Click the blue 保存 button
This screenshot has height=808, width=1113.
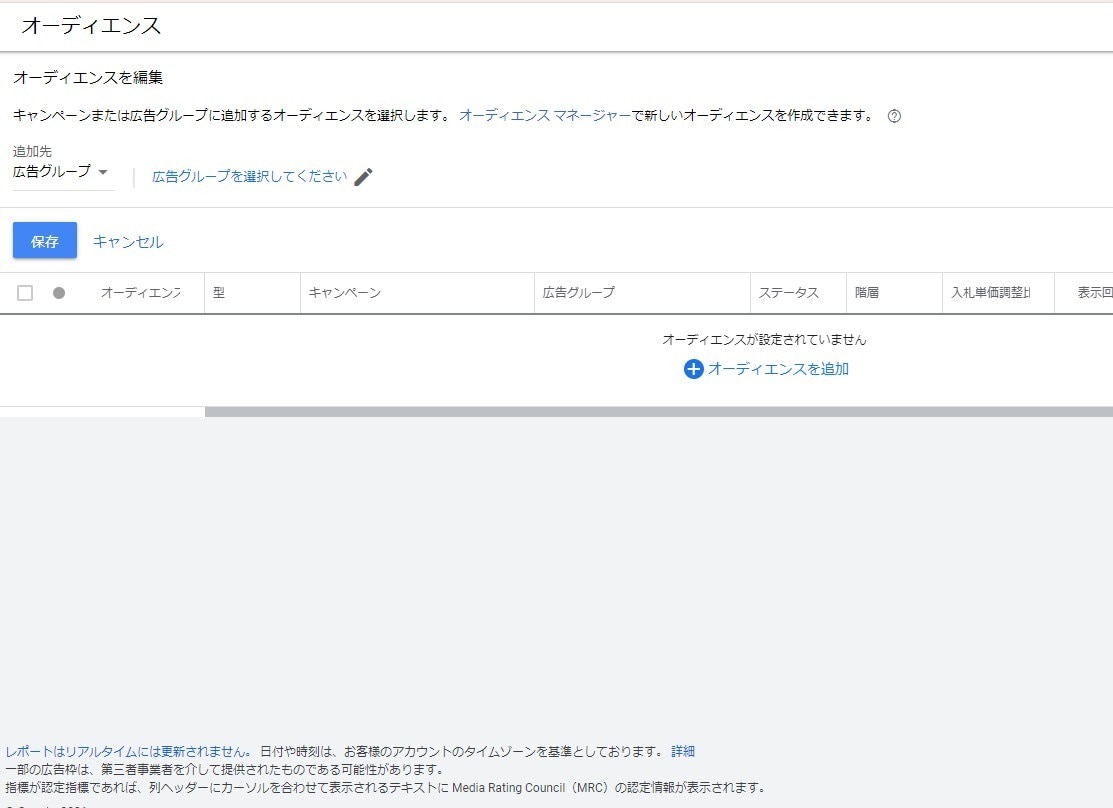45,241
